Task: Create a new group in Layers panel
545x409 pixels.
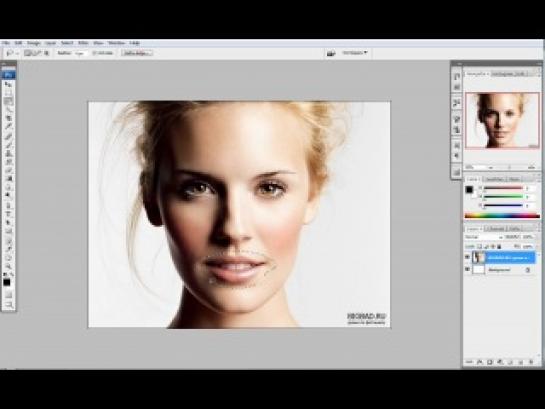Action: coord(510,362)
